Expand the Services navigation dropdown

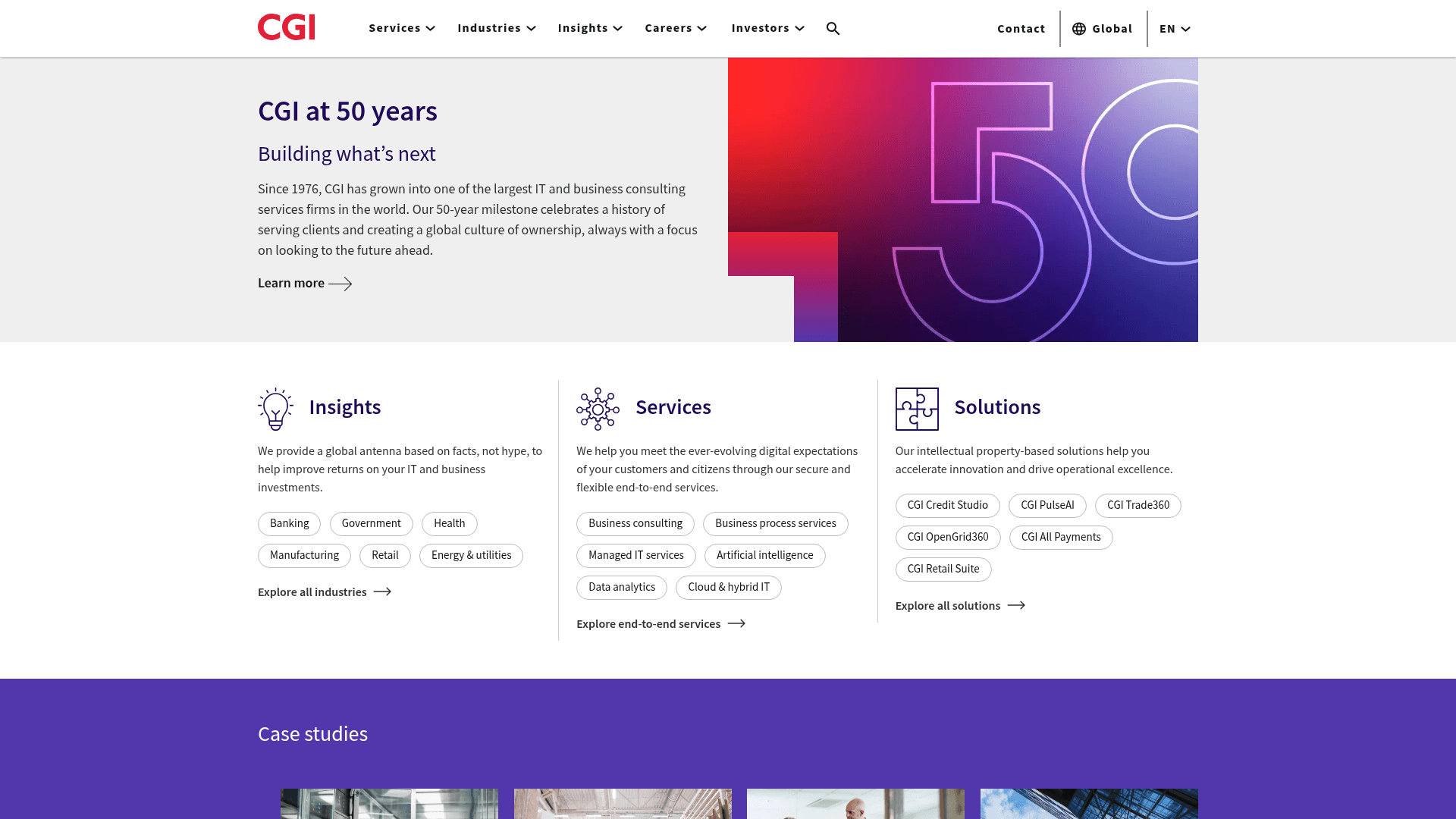tap(401, 28)
